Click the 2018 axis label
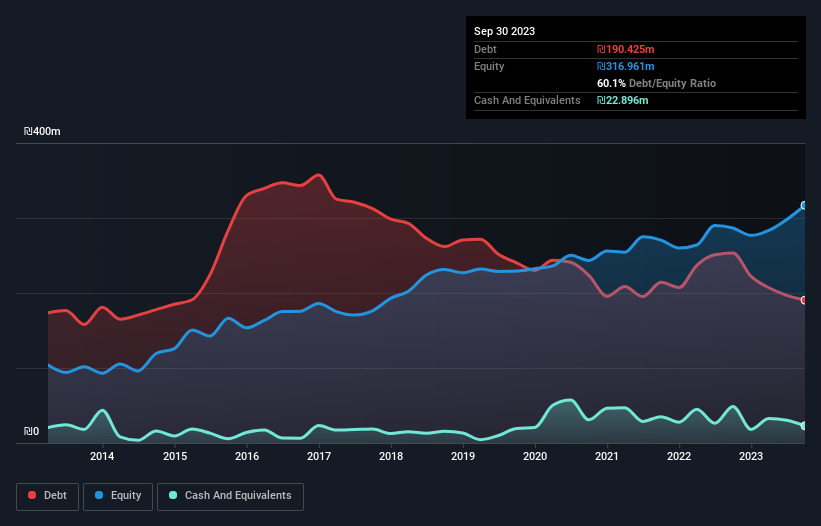This screenshot has height=526, width=821. [391, 456]
